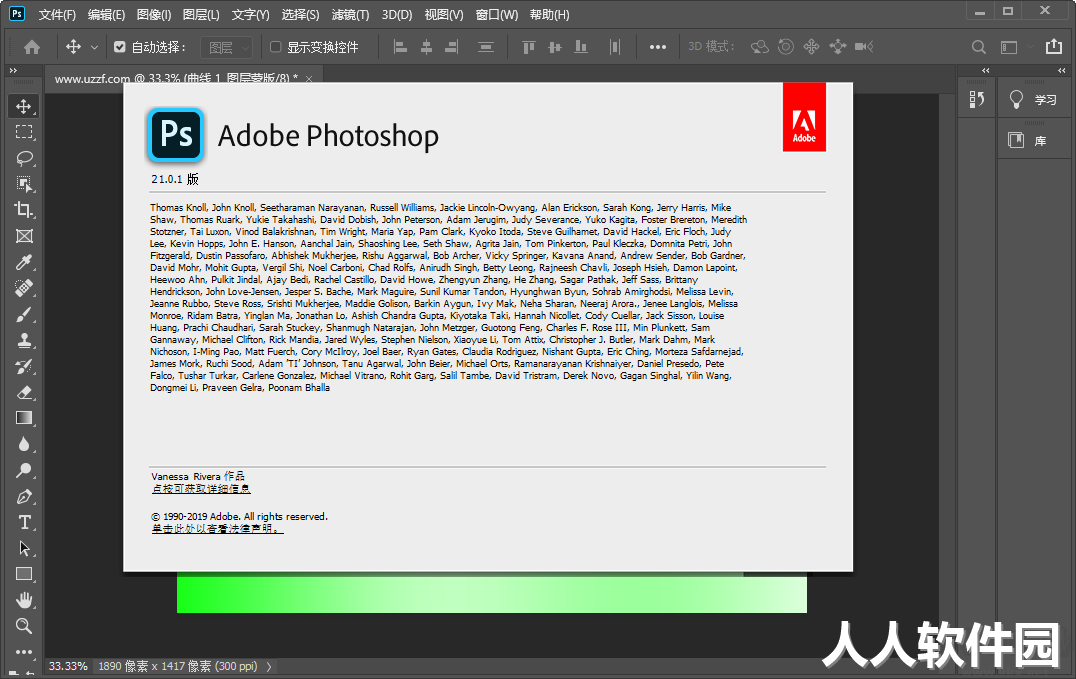Select the Frame tool
Image resolution: width=1076 pixels, height=679 pixels.
pyautogui.click(x=24, y=236)
